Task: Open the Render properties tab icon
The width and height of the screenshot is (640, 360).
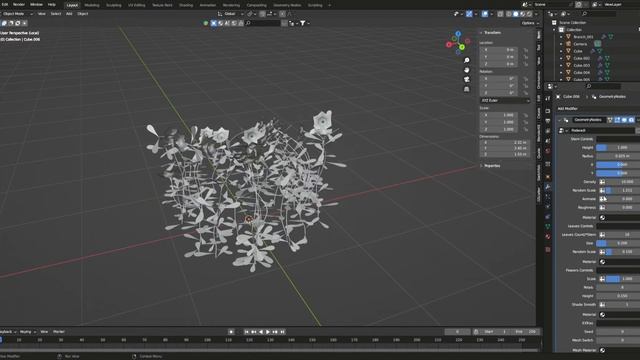Action: tap(548, 111)
